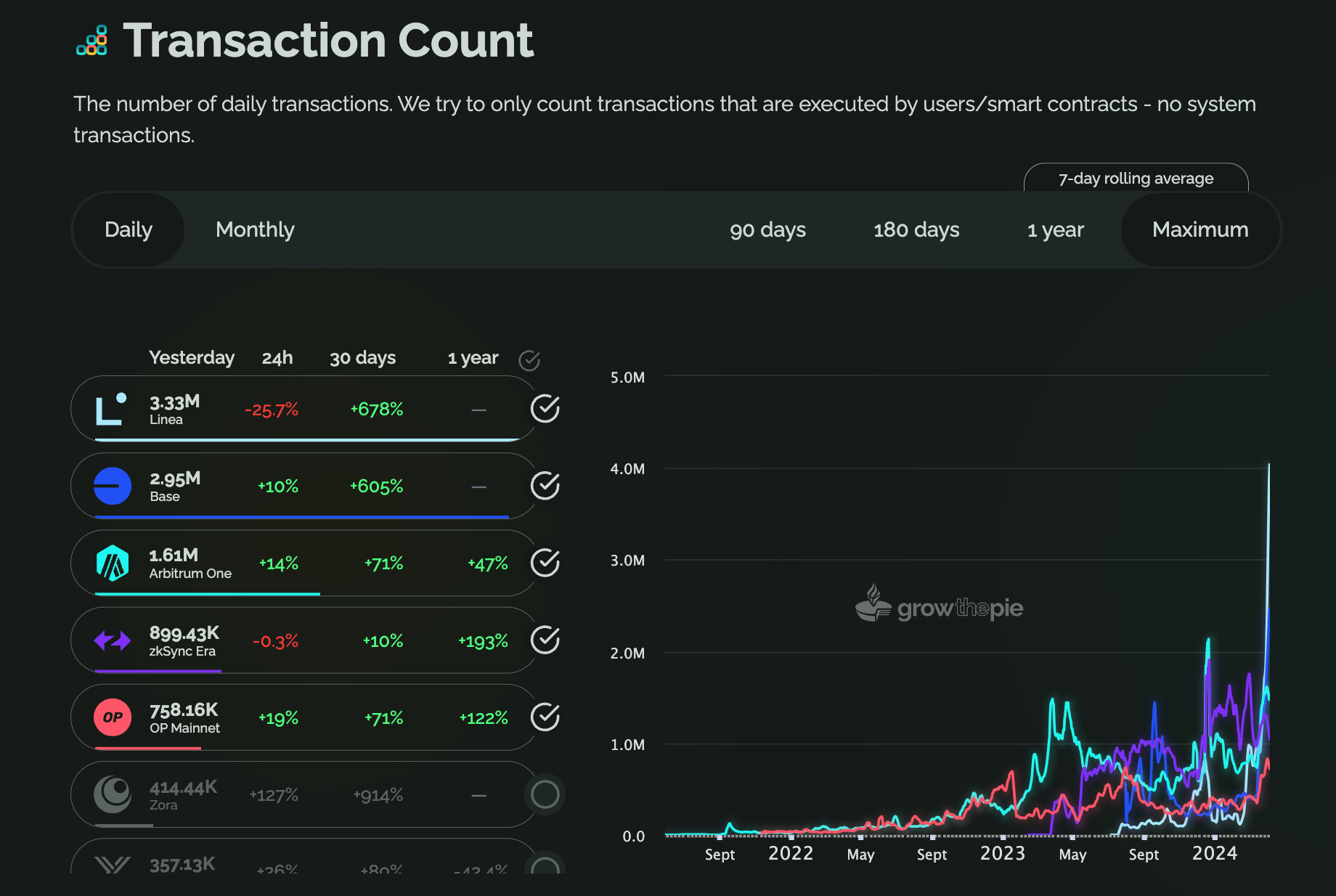
Task: Select the Maximum timespan
Action: tap(1200, 229)
